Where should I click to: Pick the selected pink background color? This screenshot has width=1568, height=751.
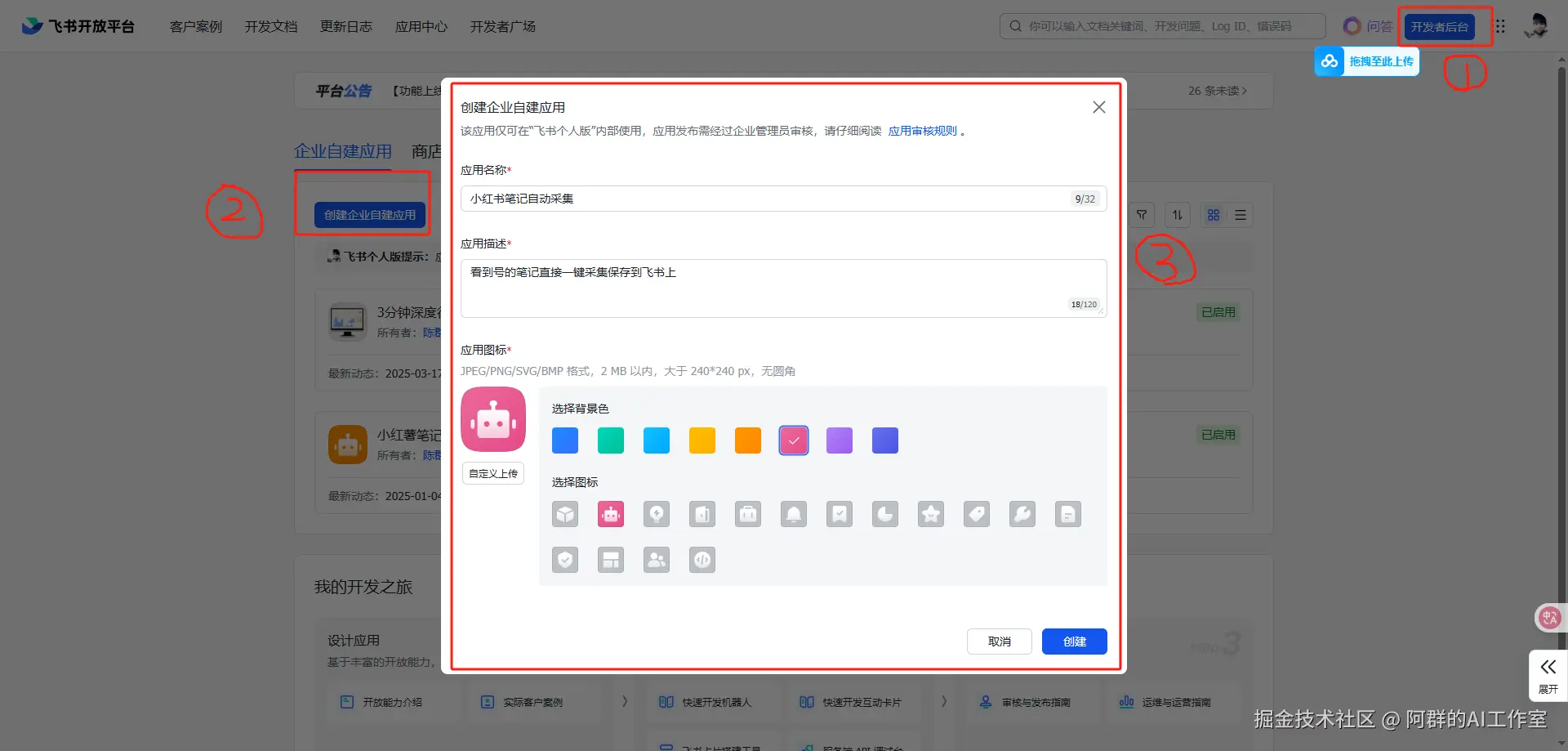[x=794, y=440]
